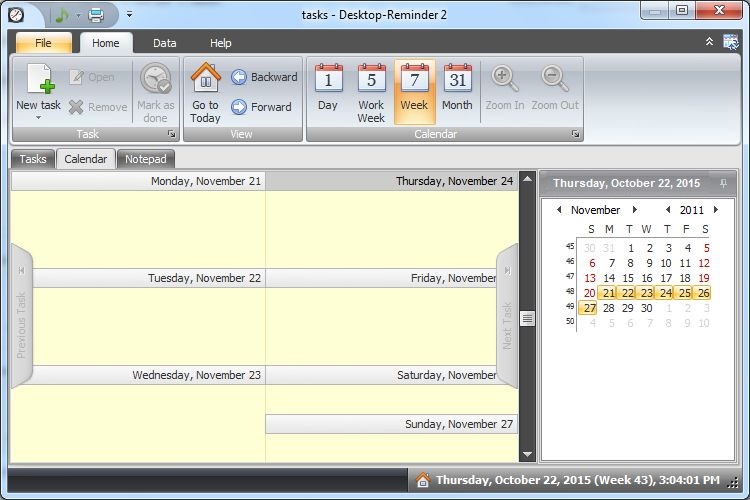The width and height of the screenshot is (750, 500).
Task: Open the sound icon dropdown arrow
Action: click(78, 15)
